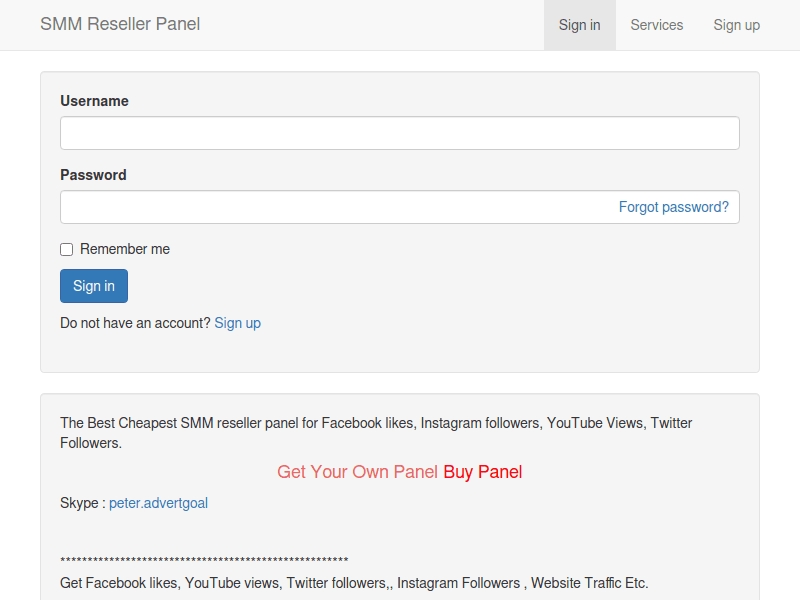Click the Password field label
This screenshot has width=800, height=600.
pyautogui.click(x=92, y=175)
